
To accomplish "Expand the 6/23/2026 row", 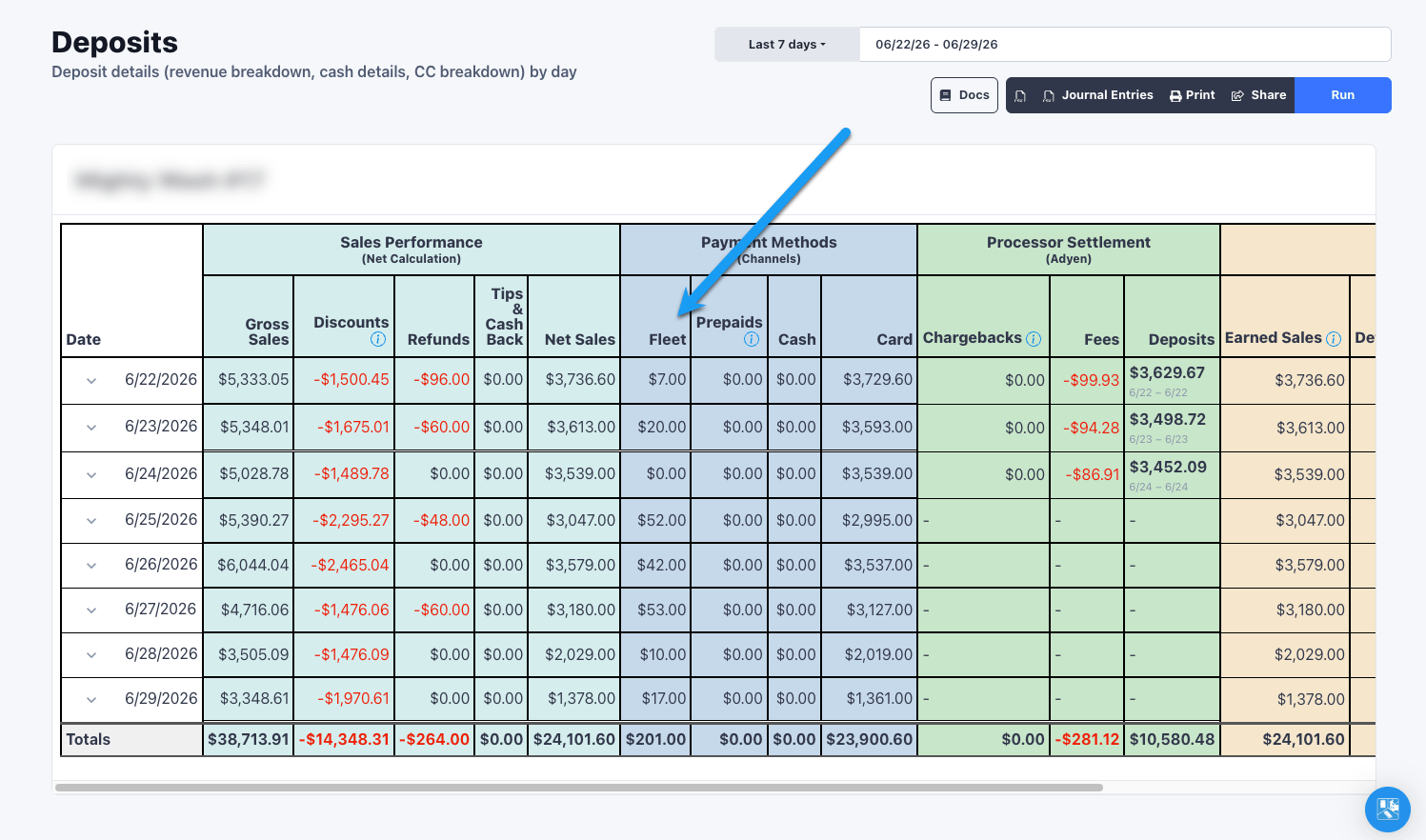I will [x=91, y=428].
